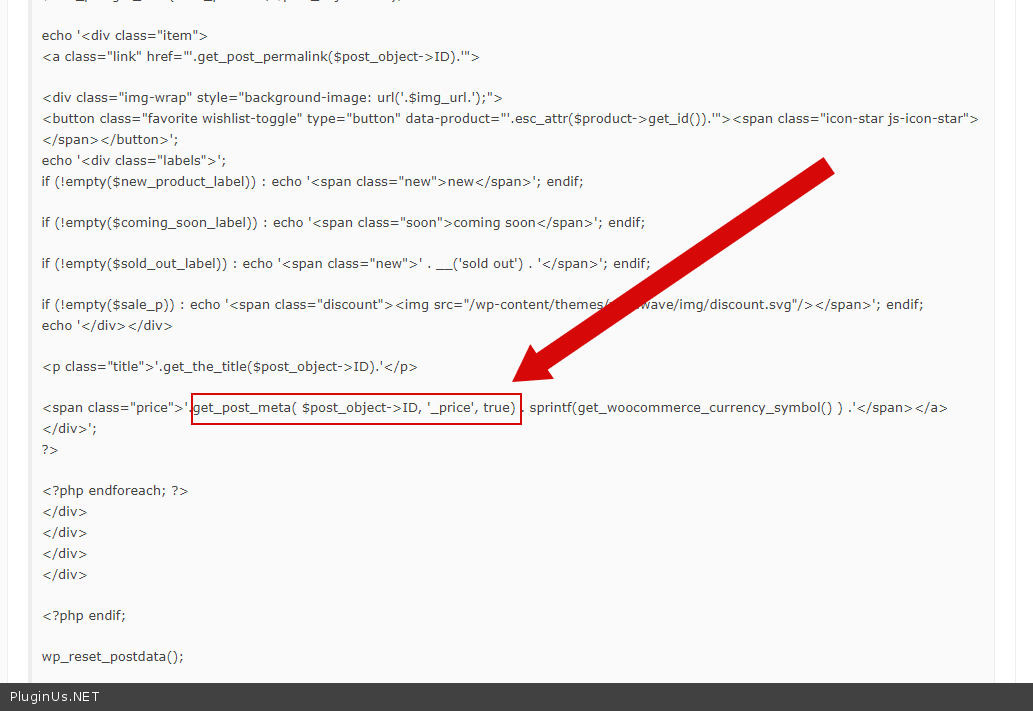Click the echo div class="labels" line
1033x711 pixels.
pos(134,160)
